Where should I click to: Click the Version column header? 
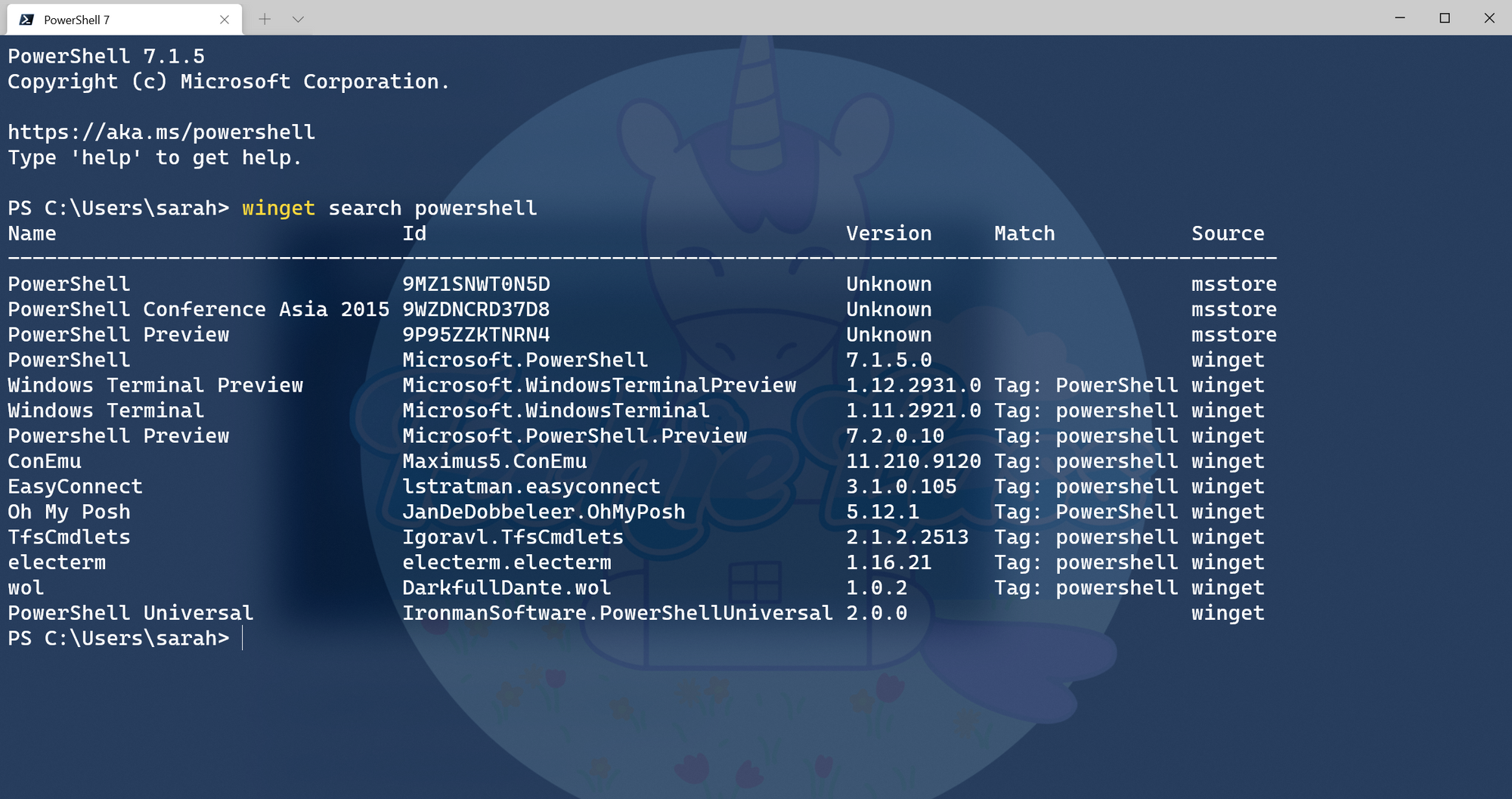click(888, 233)
